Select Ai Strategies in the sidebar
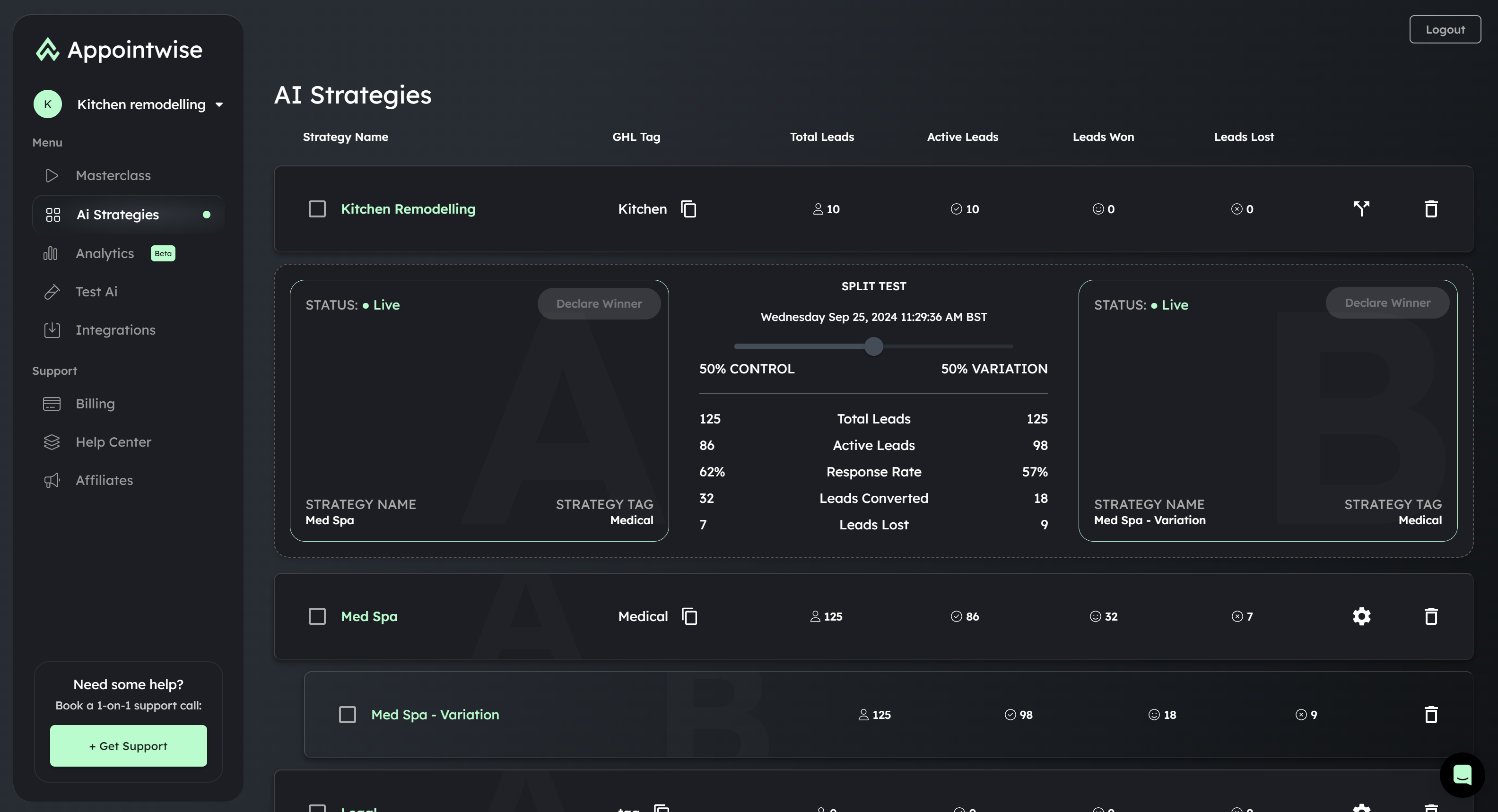The image size is (1498, 812). 128,215
